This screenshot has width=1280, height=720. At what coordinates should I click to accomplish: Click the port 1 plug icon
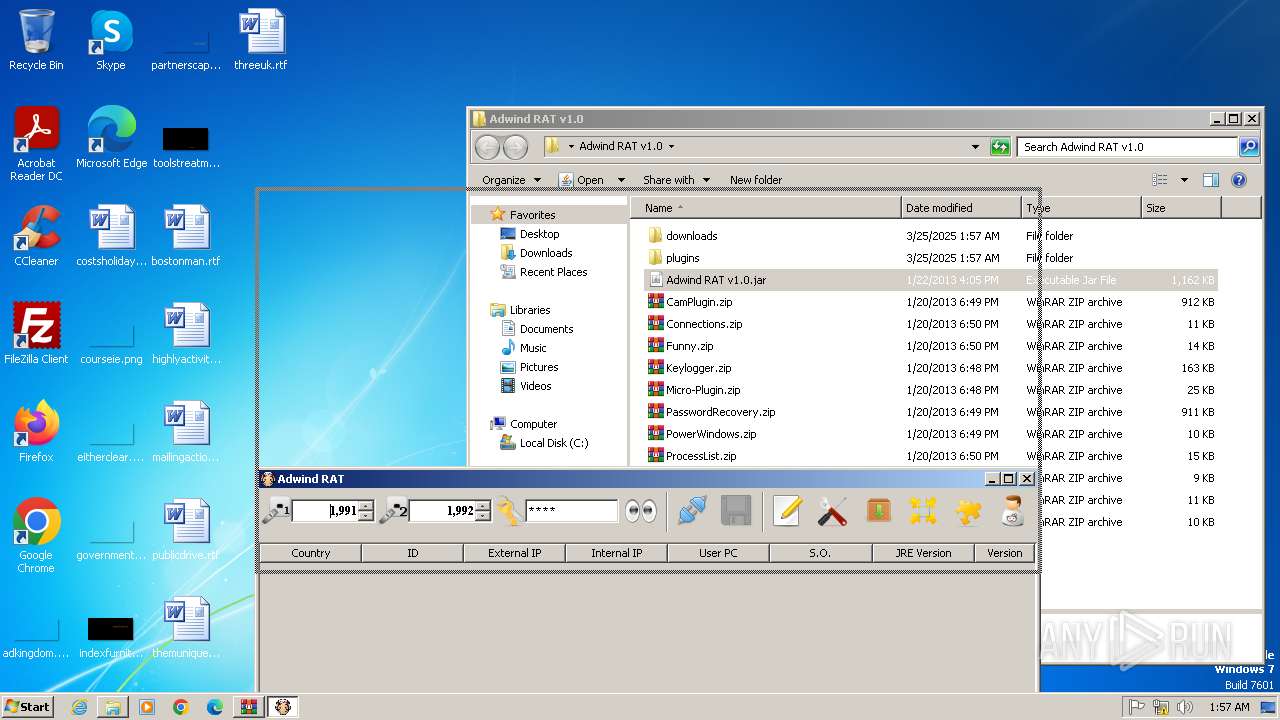click(275, 511)
